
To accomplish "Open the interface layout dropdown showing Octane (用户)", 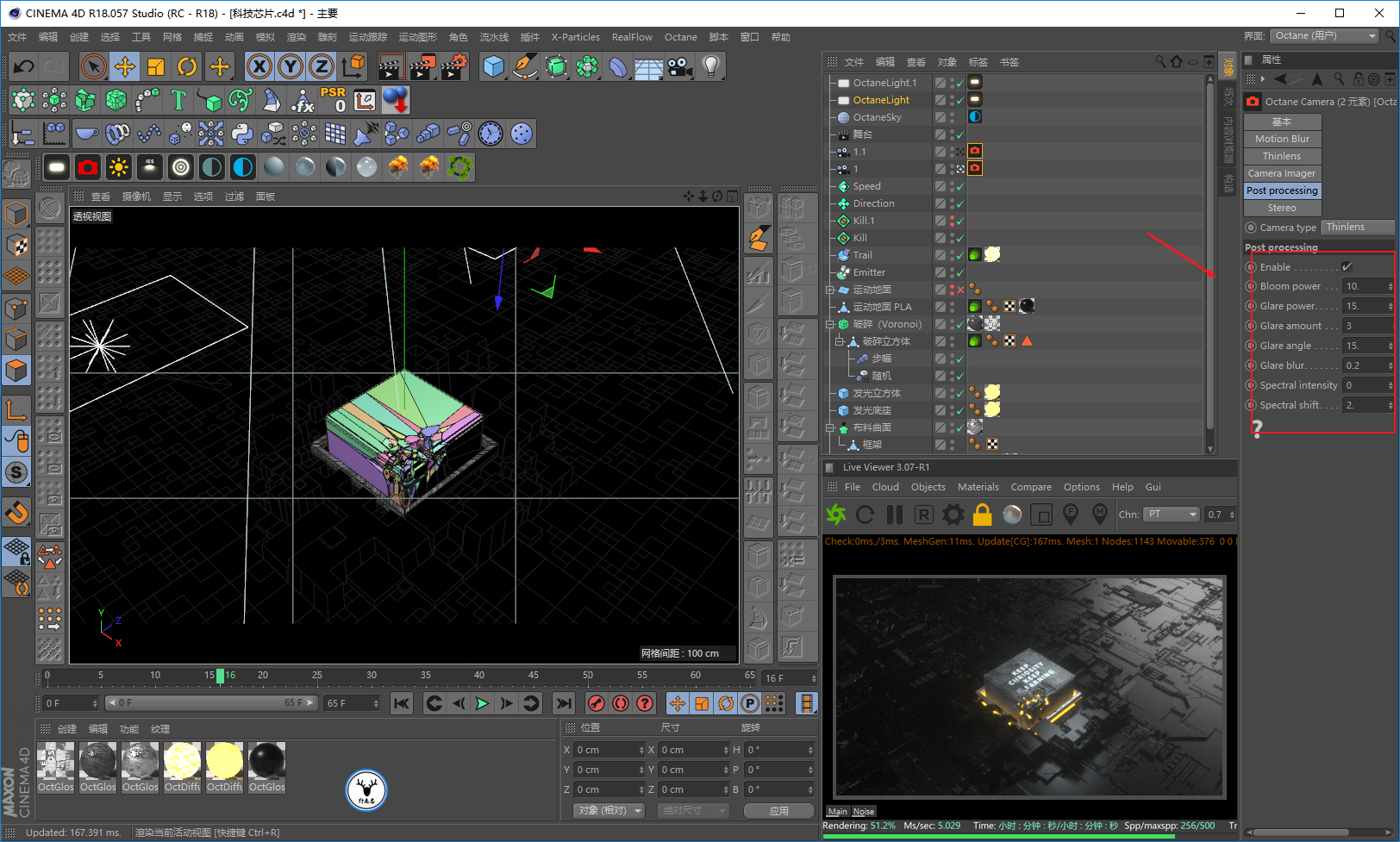I will click(1325, 36).
